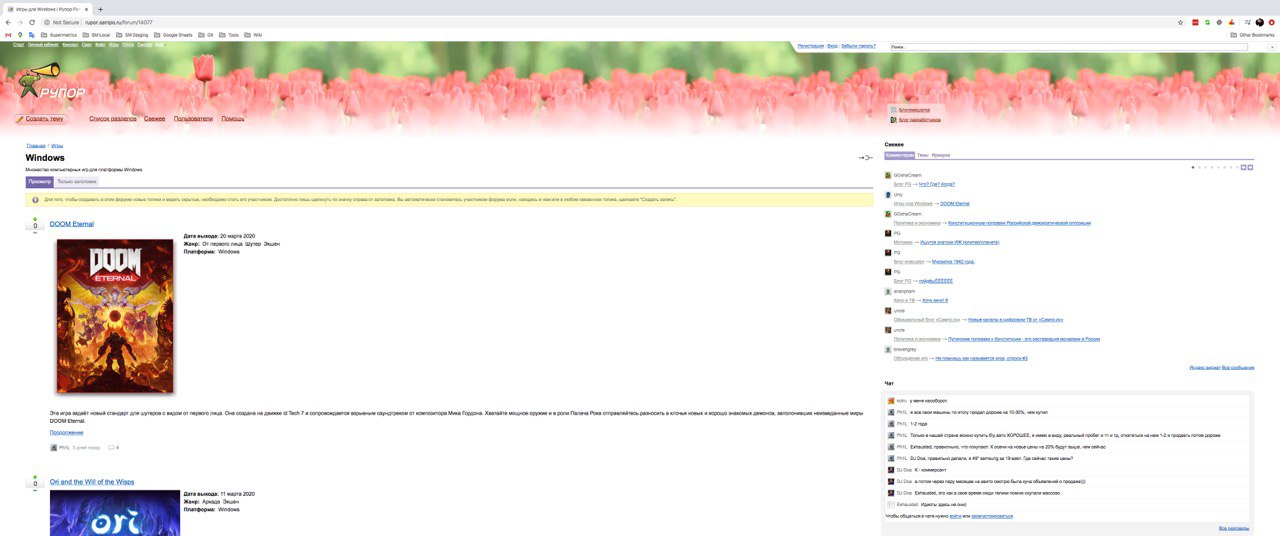Open Список разделов menu link

(112, 119)
